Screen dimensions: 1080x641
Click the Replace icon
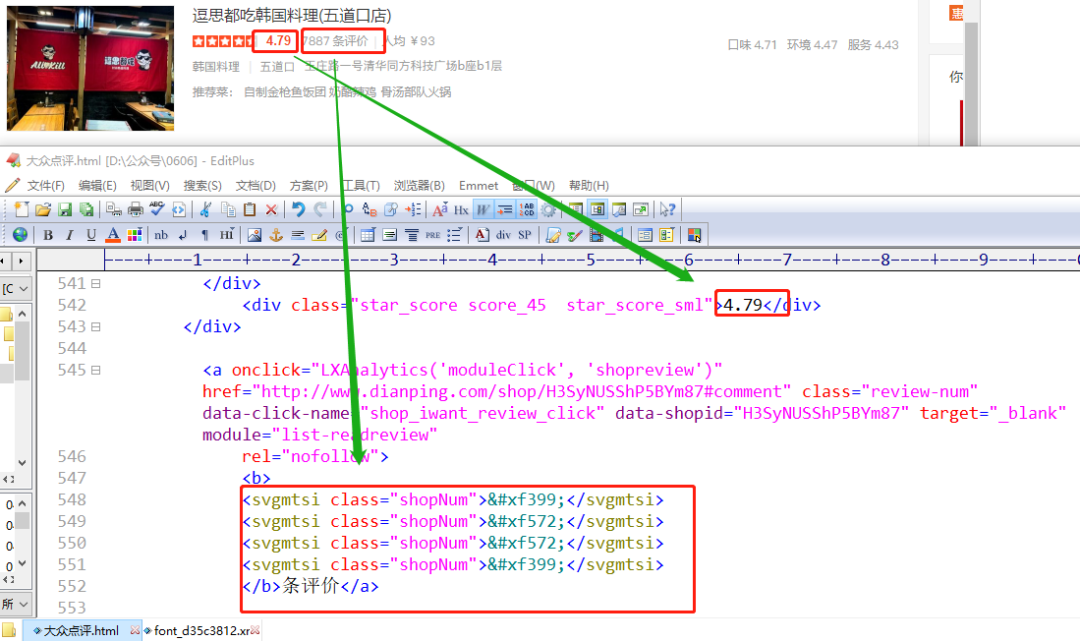369,209
